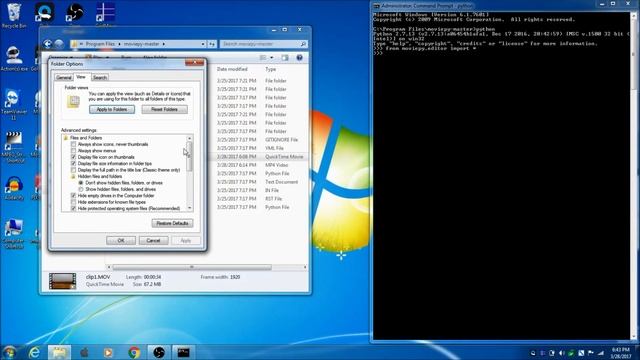Click the Advanced settings scroll down arrow
The width and height of the screenshot is (640, 360).
pos(189,208)
